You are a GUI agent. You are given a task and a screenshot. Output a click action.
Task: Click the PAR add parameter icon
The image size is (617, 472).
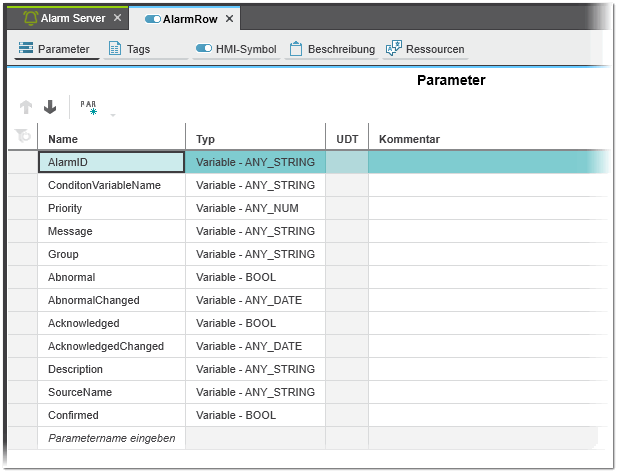(x=88, y=107)
